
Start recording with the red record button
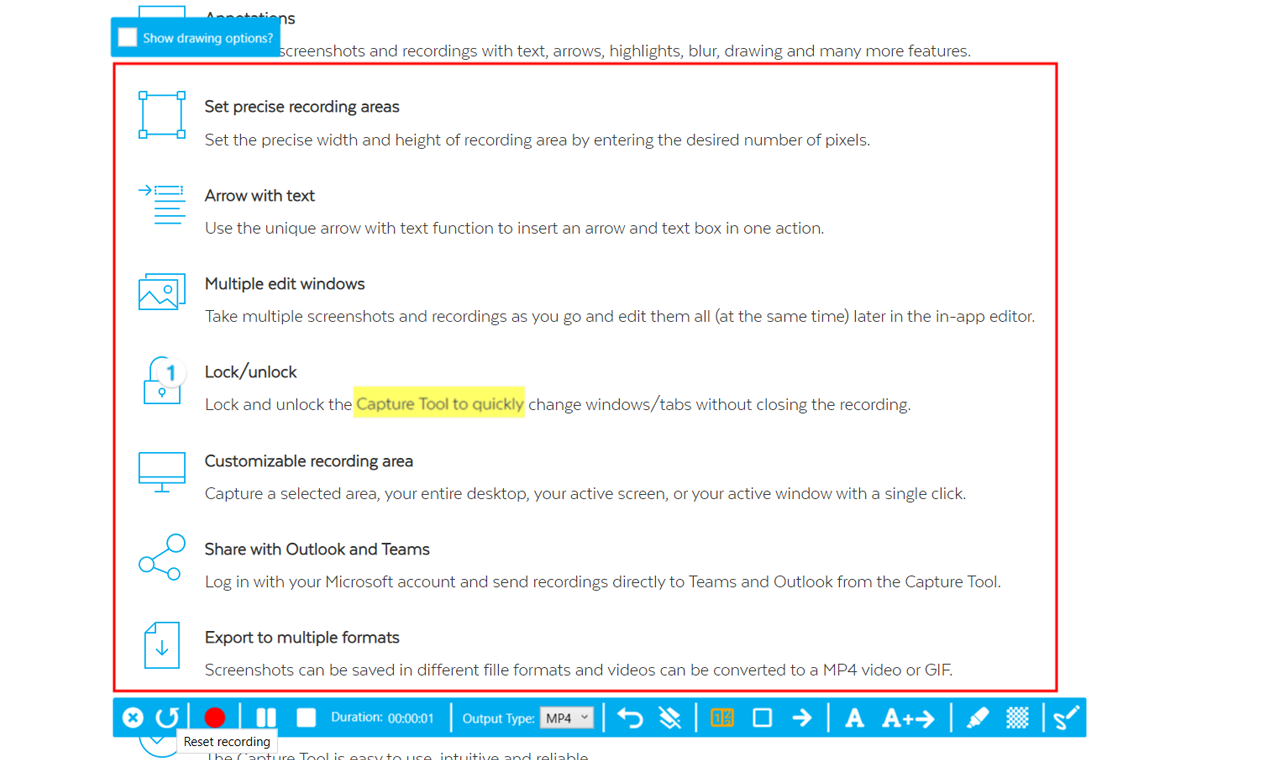(x=215, y=717)
